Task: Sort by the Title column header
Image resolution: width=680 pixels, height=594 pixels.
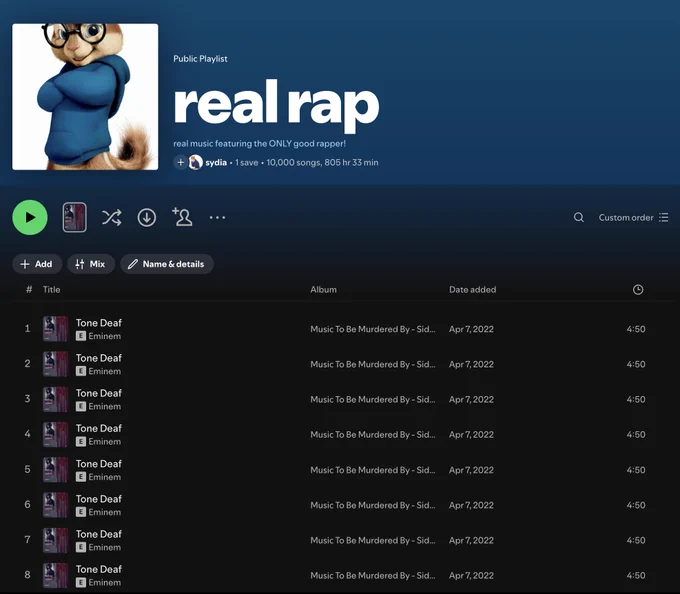Action: 51,290
